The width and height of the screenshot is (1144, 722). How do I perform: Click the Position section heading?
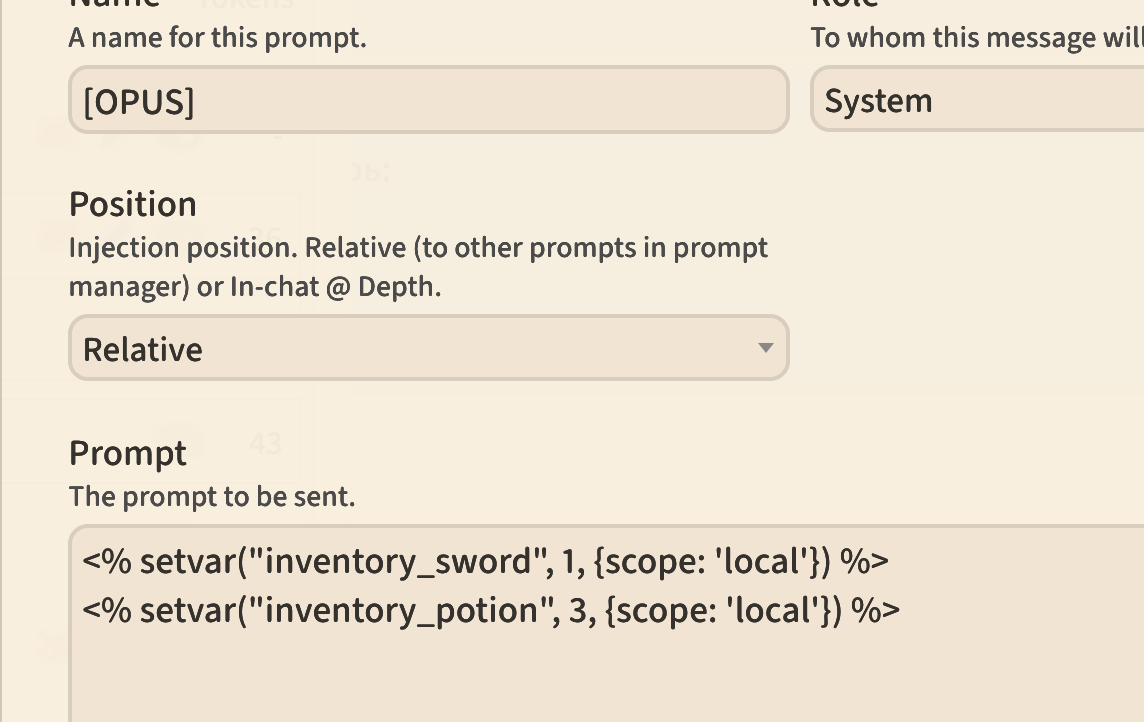click(132, 204)
